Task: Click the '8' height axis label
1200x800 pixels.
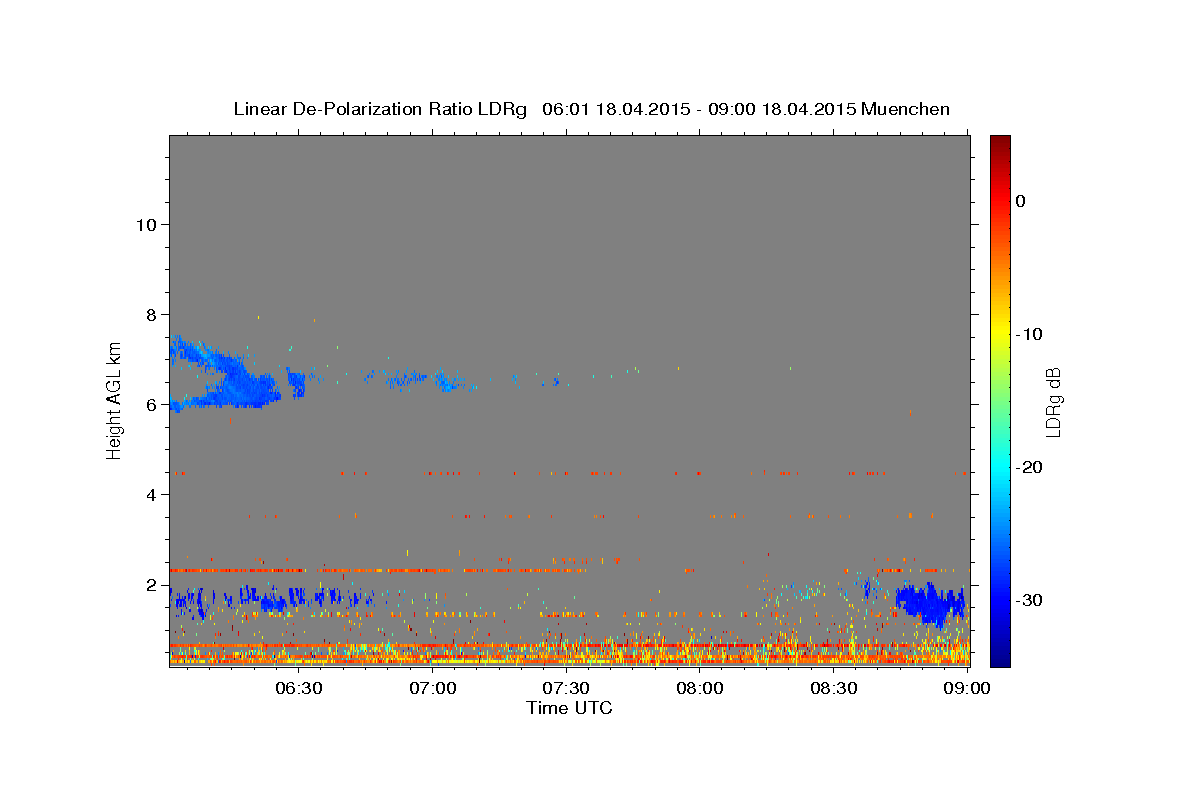Action: click(151, 314)
